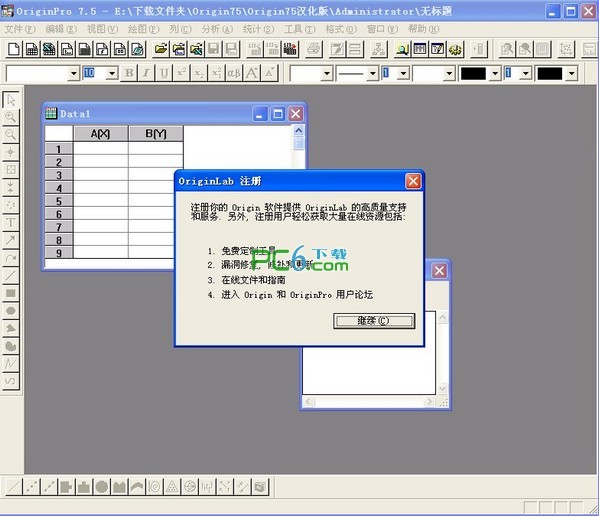Toggle Italic formatting button
Screen dimensions: 599x516
146,73
